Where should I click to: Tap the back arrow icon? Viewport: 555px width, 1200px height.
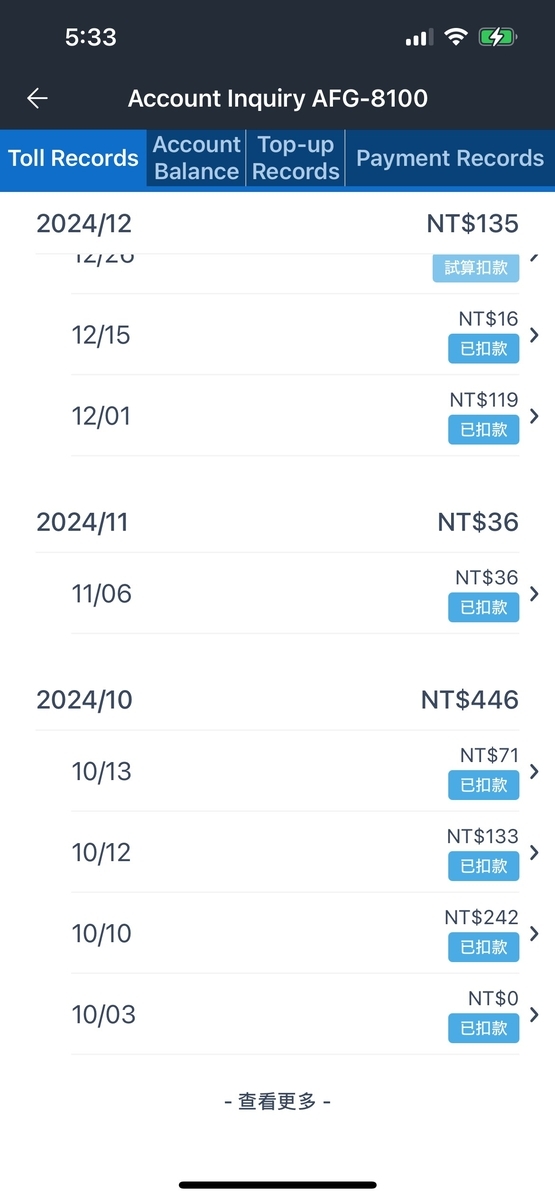(37, 98)
